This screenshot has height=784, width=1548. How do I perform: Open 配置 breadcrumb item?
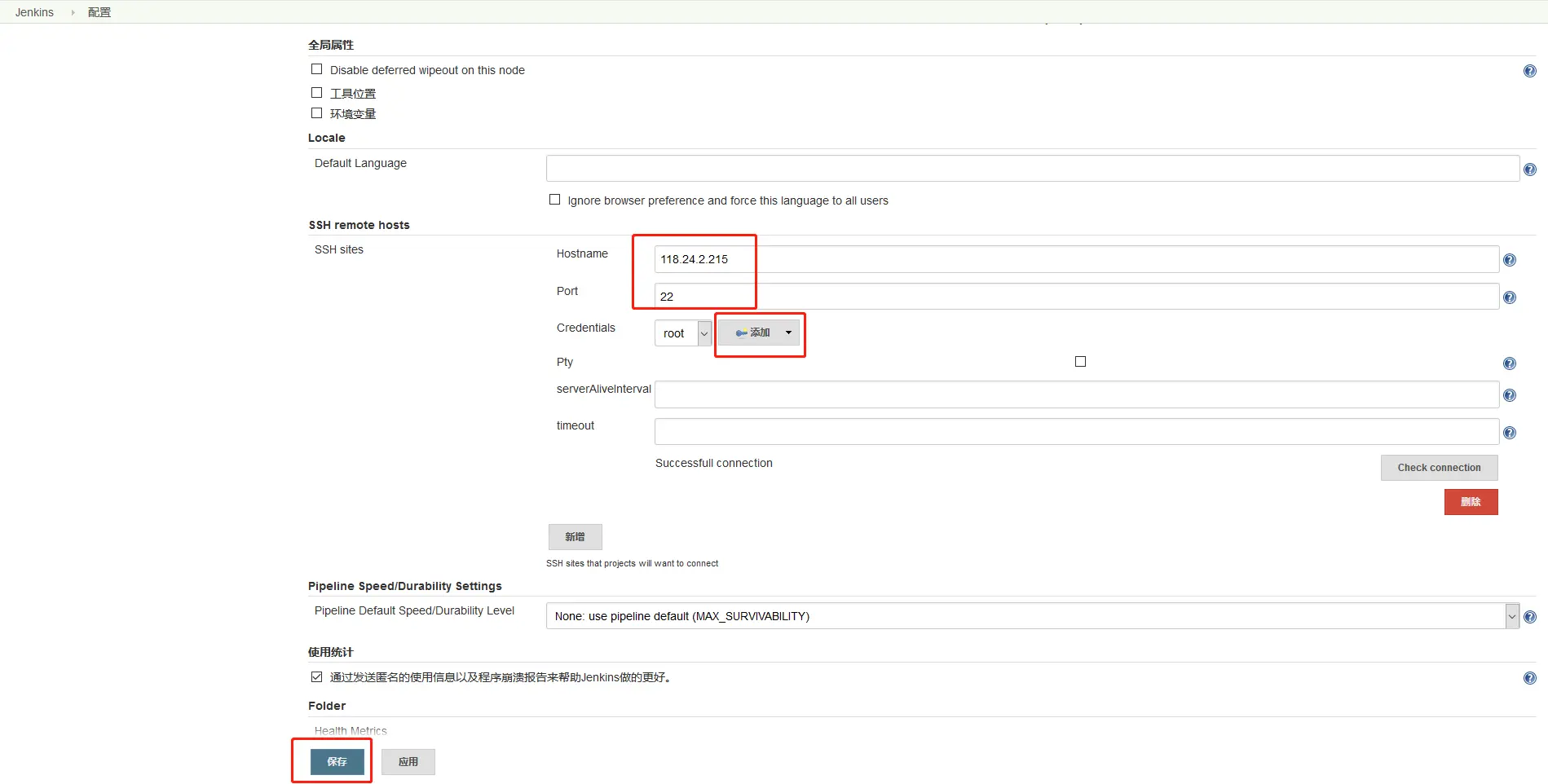coord(99,12)
